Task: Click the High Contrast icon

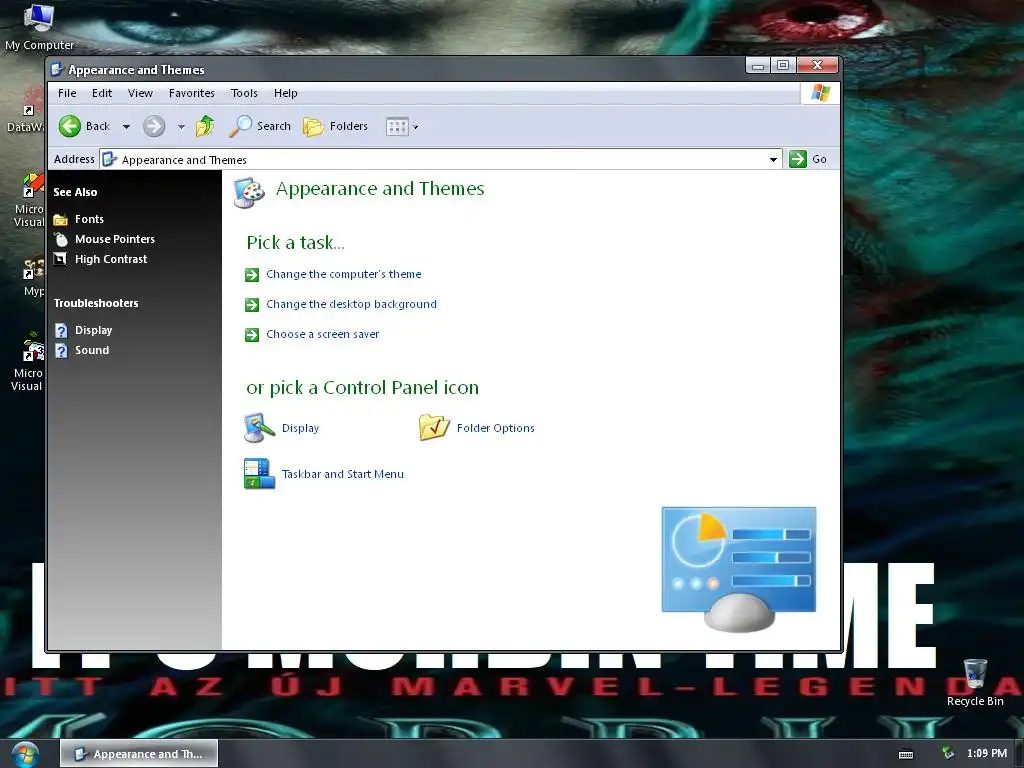Action: click(60, 259)
